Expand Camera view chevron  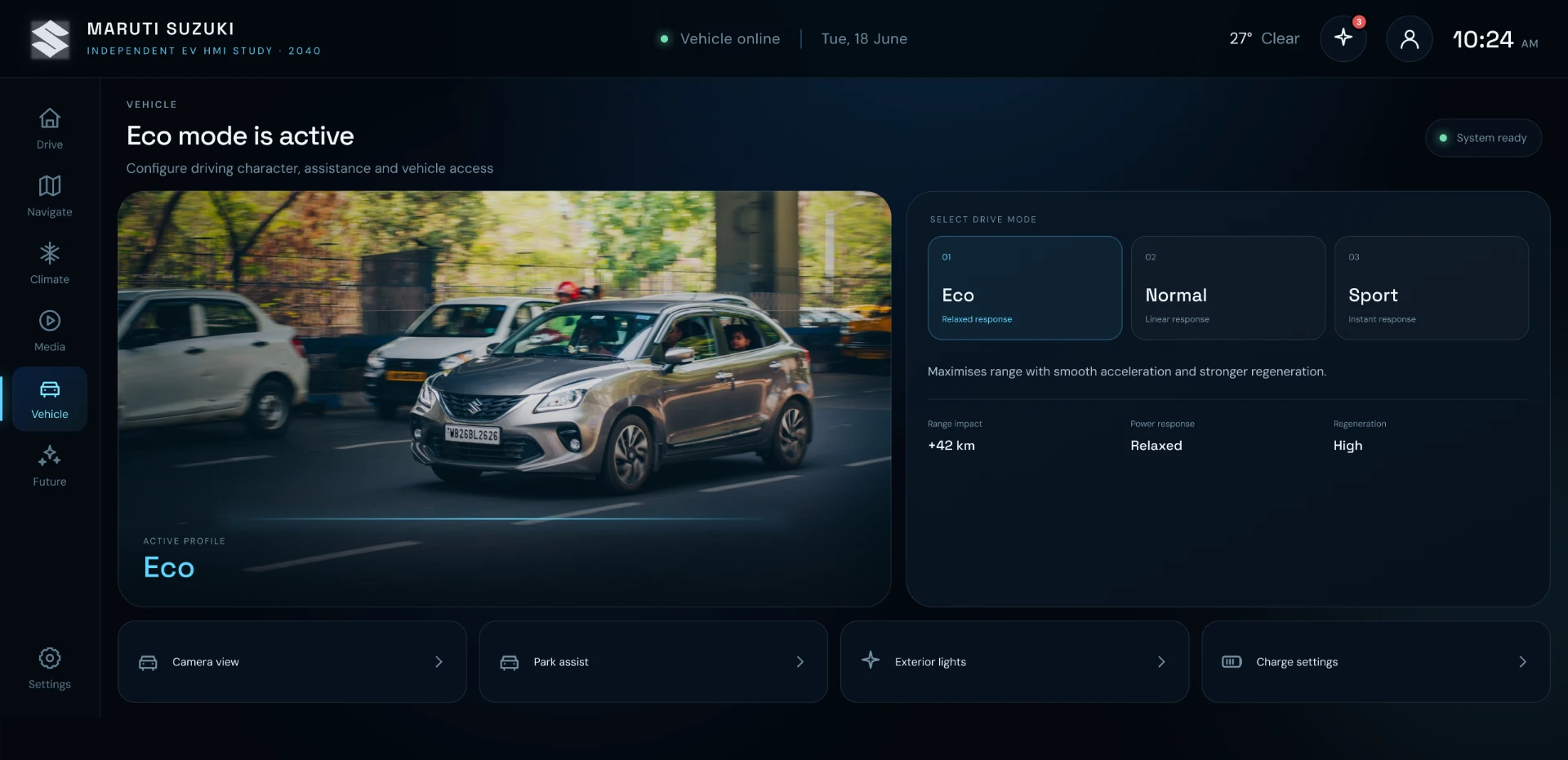(439, 662)
